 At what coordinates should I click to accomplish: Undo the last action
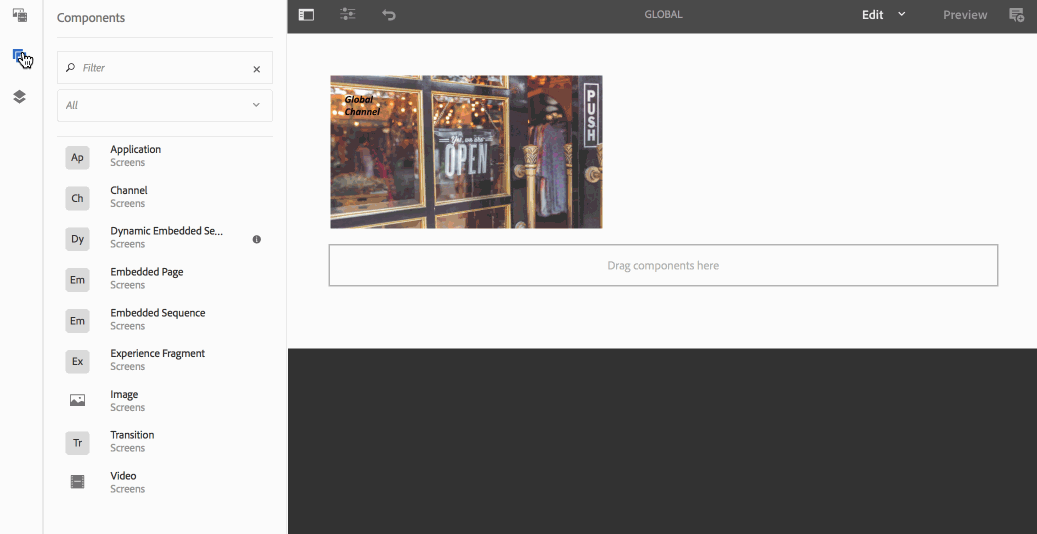(x=389, y=15)
